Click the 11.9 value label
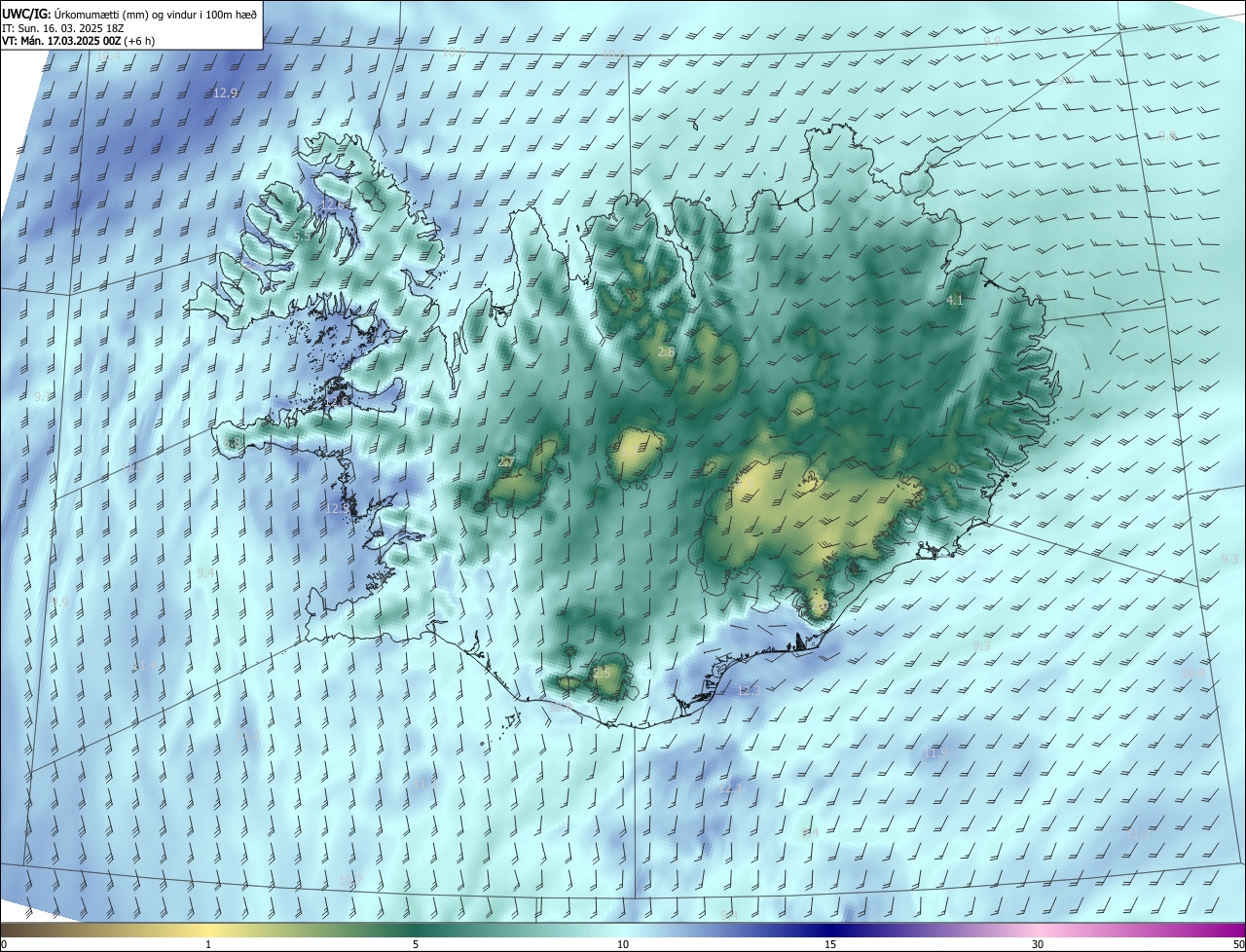1246x952 pixels. click(935, 753)
